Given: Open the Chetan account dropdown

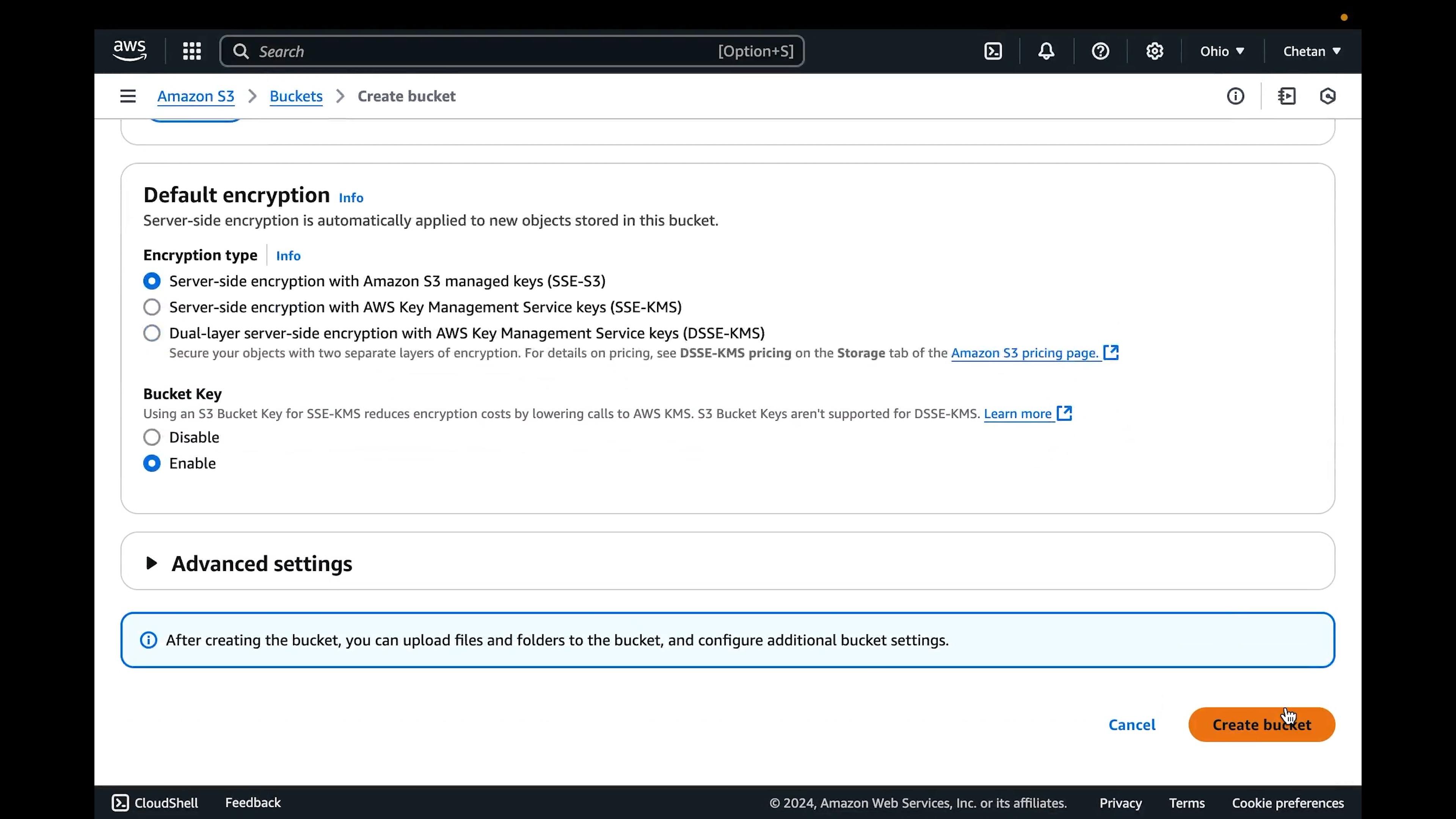Looking at the screenshot, I should coord(1311,51).
